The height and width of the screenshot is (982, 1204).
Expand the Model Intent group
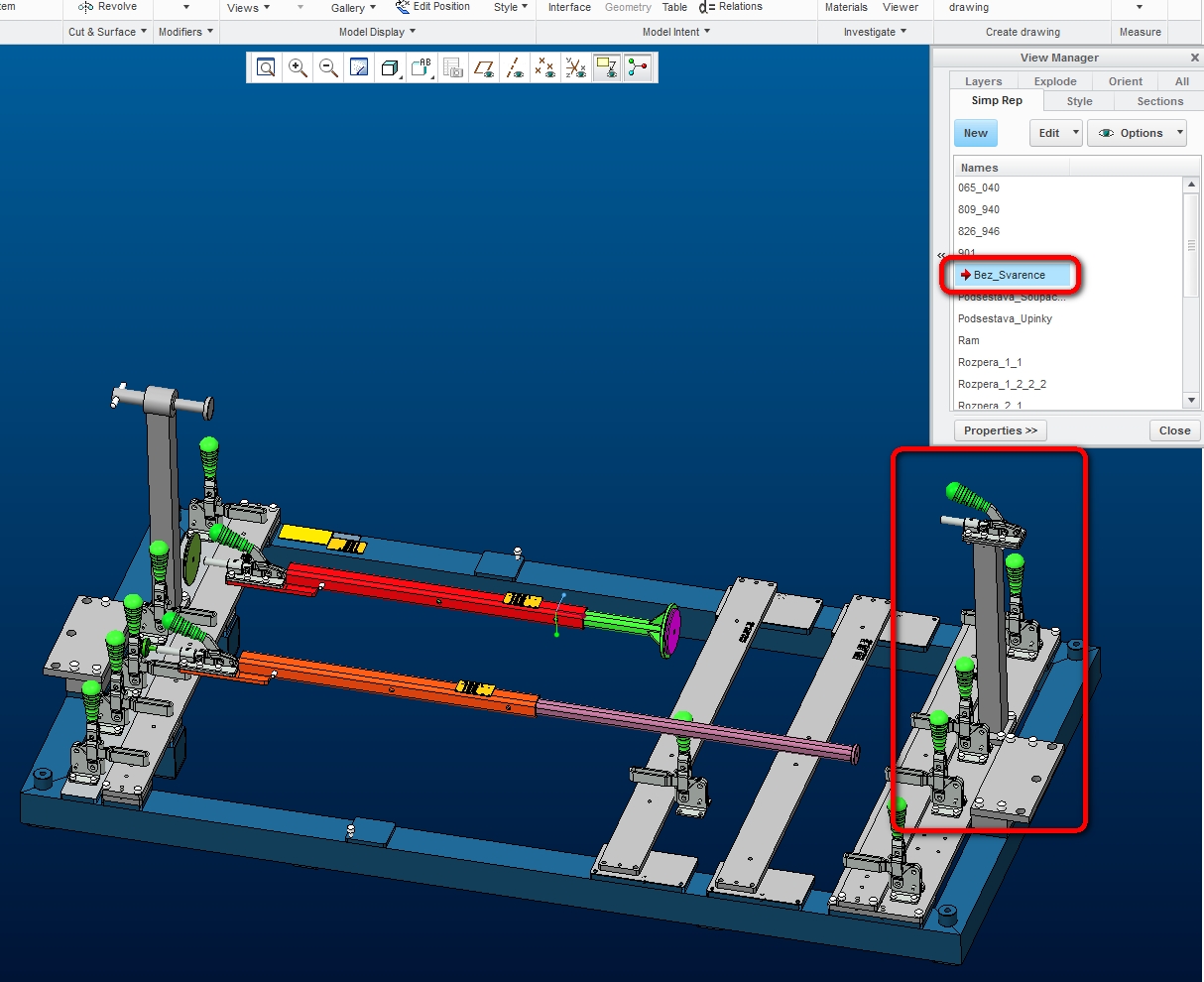coord(677,32)
